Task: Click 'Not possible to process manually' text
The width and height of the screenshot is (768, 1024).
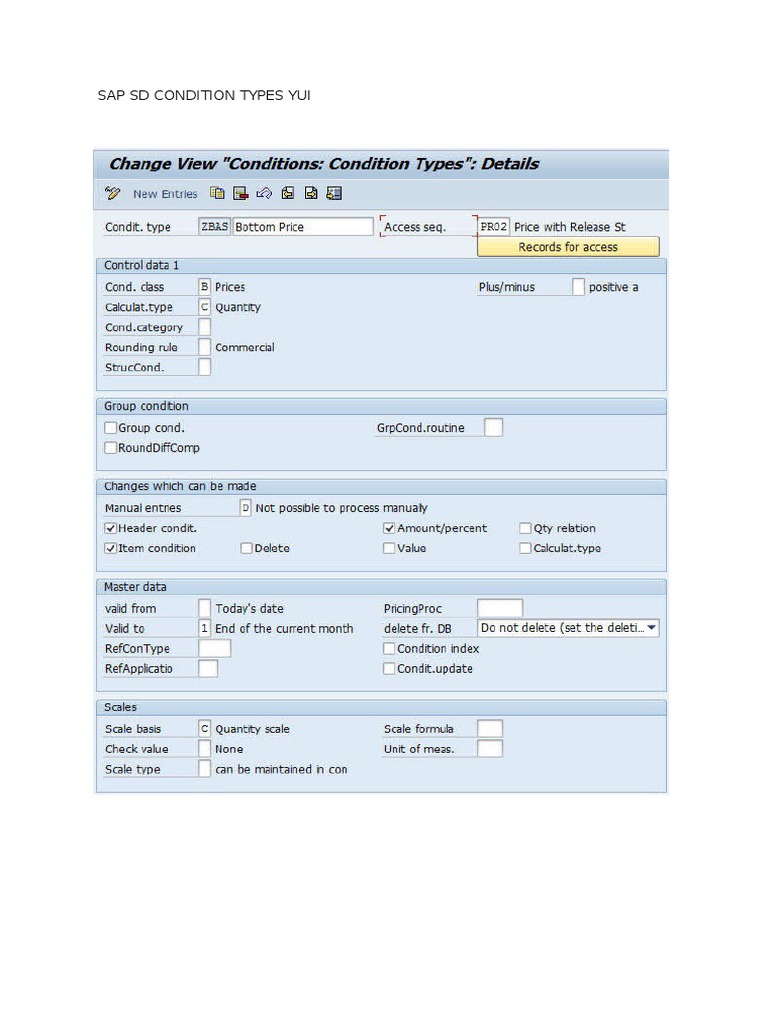Action: tap(342, 508)
